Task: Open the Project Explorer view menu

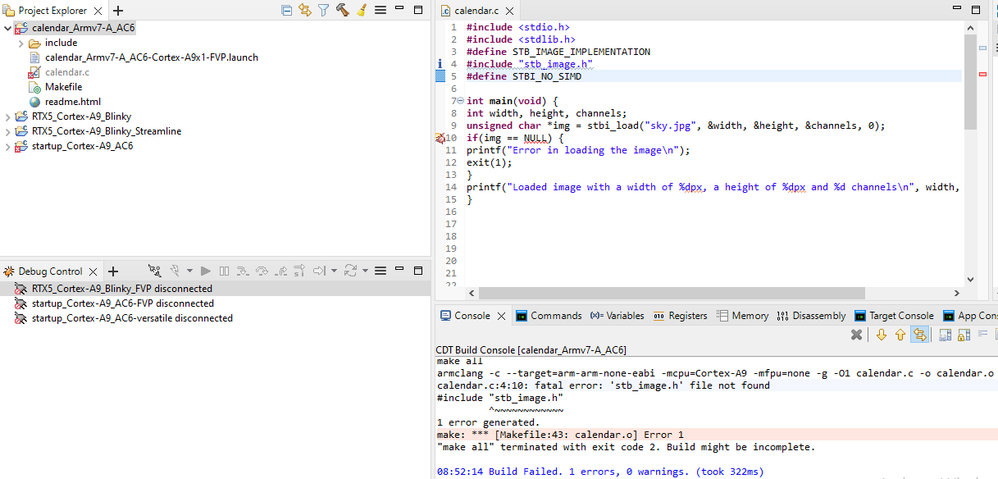Action: pos(380,10)
